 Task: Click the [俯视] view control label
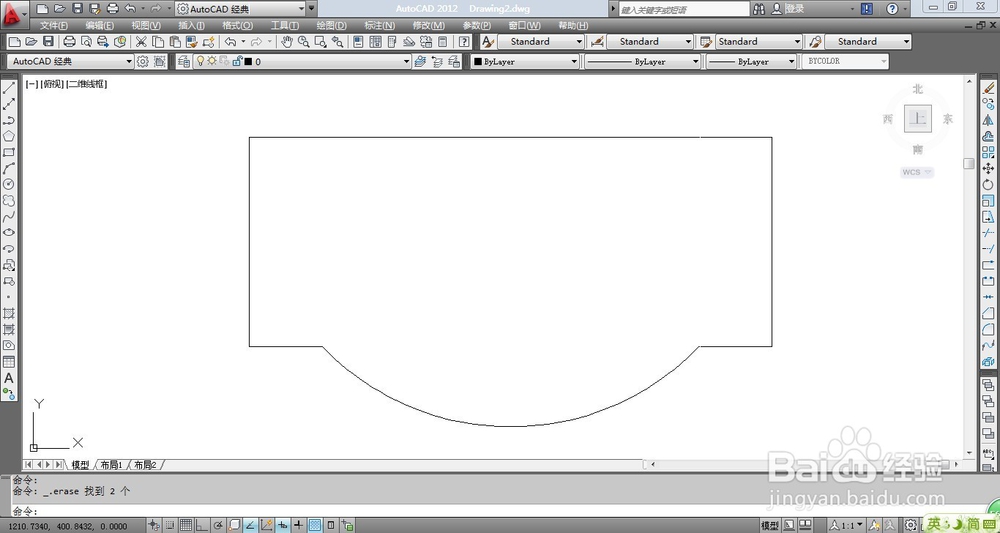click(52, 84)
